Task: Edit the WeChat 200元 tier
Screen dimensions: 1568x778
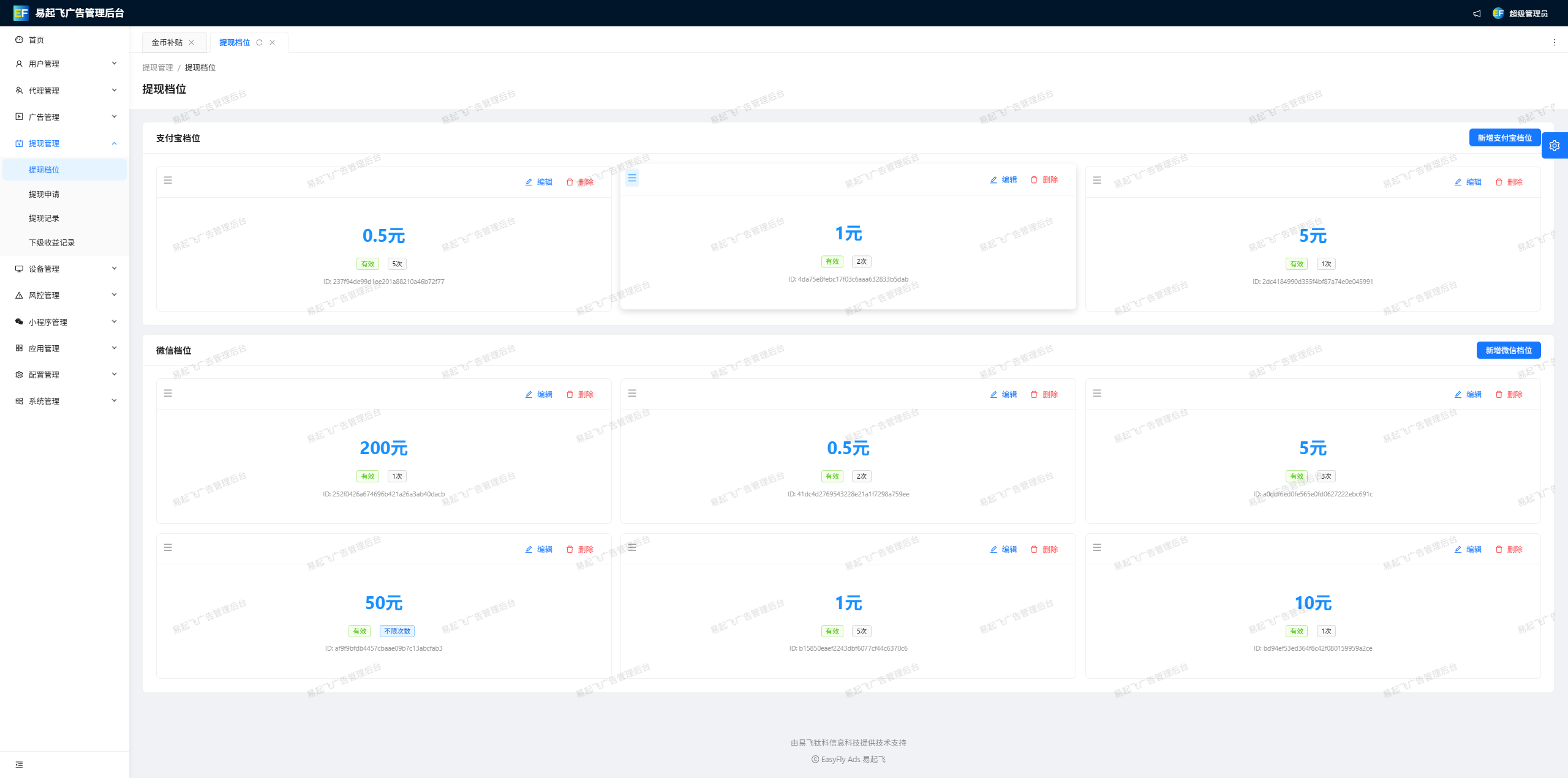Action: click(x=538, y=394)
